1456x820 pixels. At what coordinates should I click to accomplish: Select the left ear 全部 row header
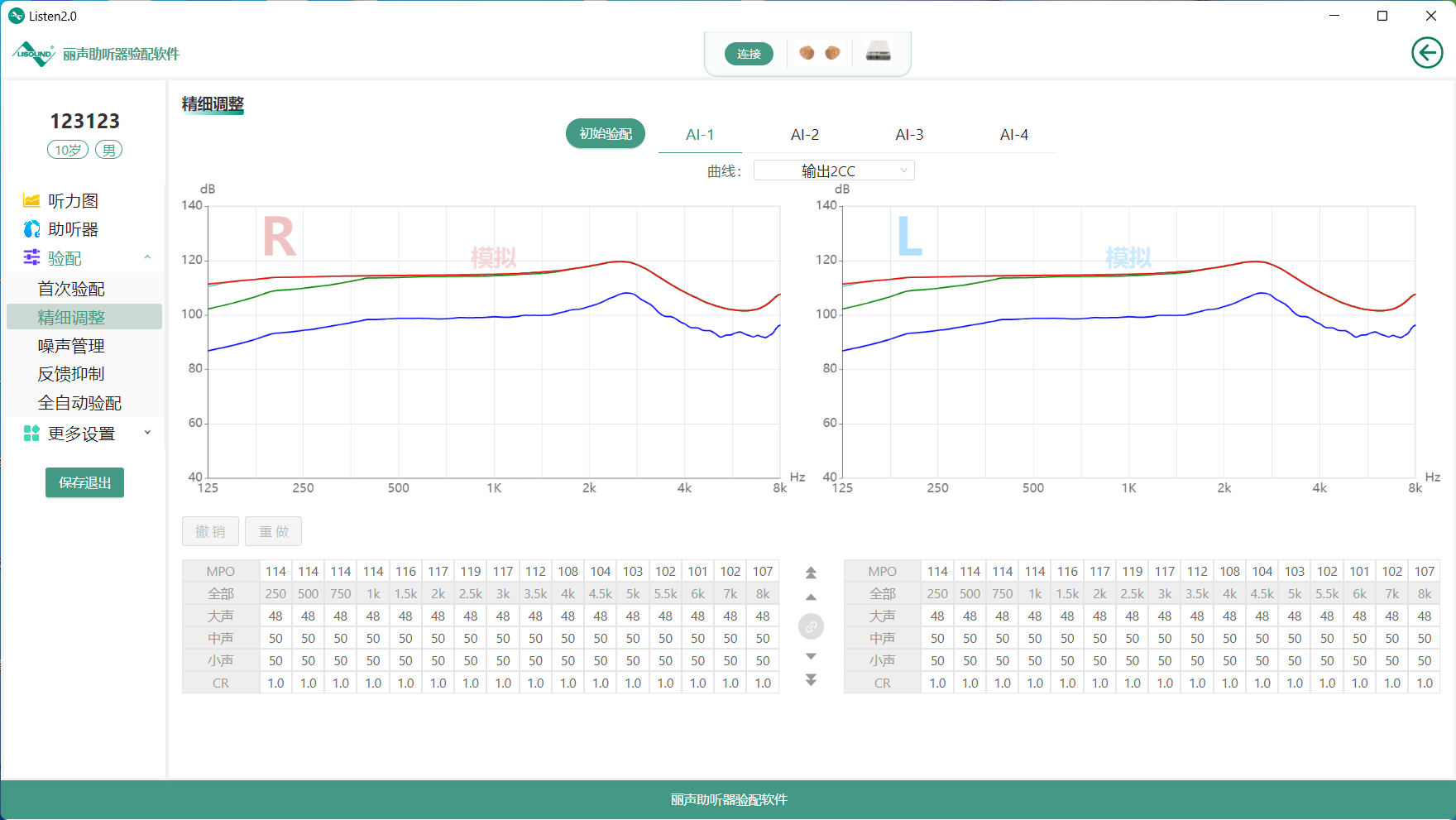[883, 594]
